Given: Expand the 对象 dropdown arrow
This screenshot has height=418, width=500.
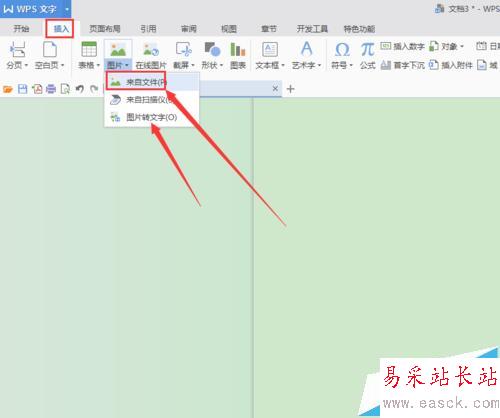Looking at the screenshot, I should 462,46.
